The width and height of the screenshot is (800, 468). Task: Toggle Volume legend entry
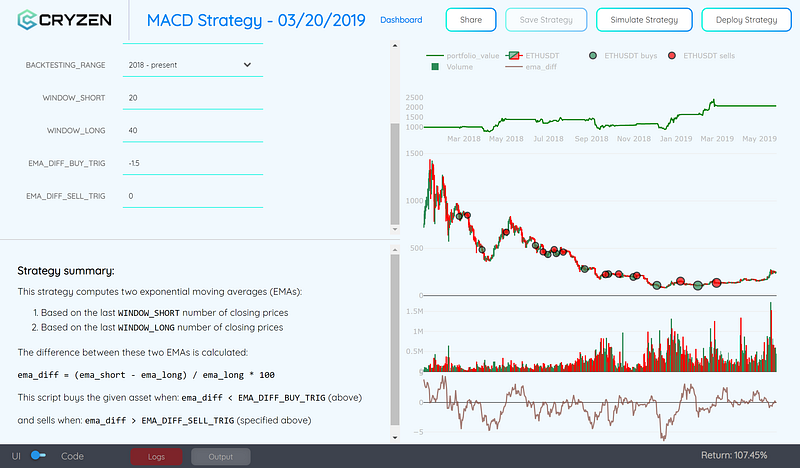click(x=452, y=67)
